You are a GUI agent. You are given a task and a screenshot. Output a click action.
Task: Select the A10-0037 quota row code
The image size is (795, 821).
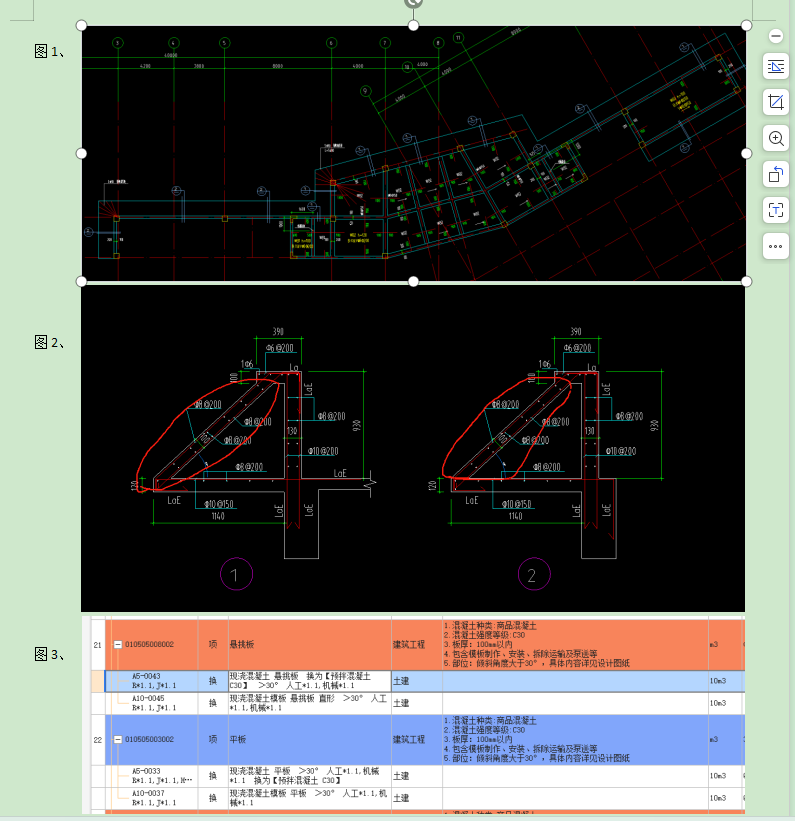click(x=148, y=793)
